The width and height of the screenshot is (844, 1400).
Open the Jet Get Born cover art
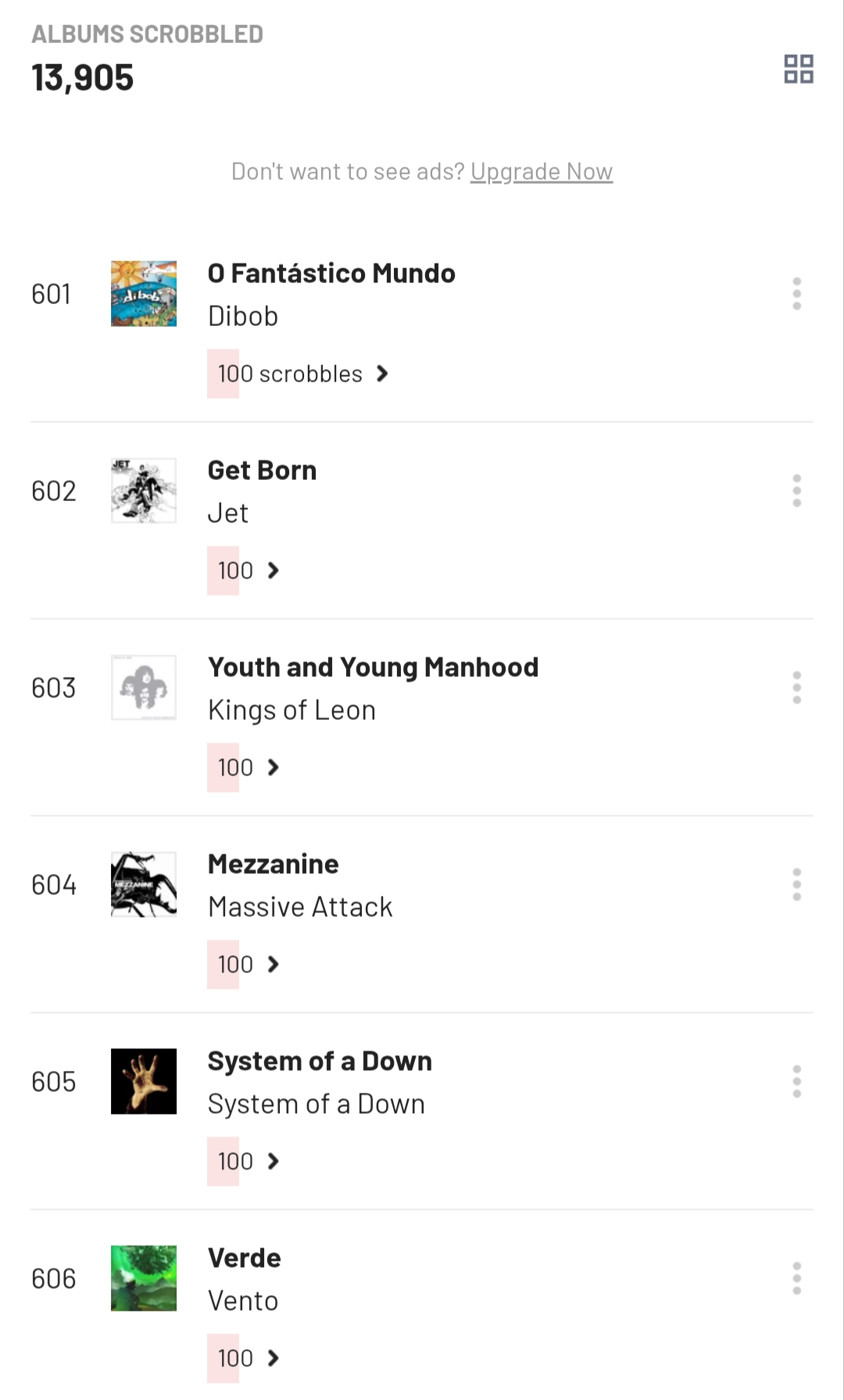(144, 491)
